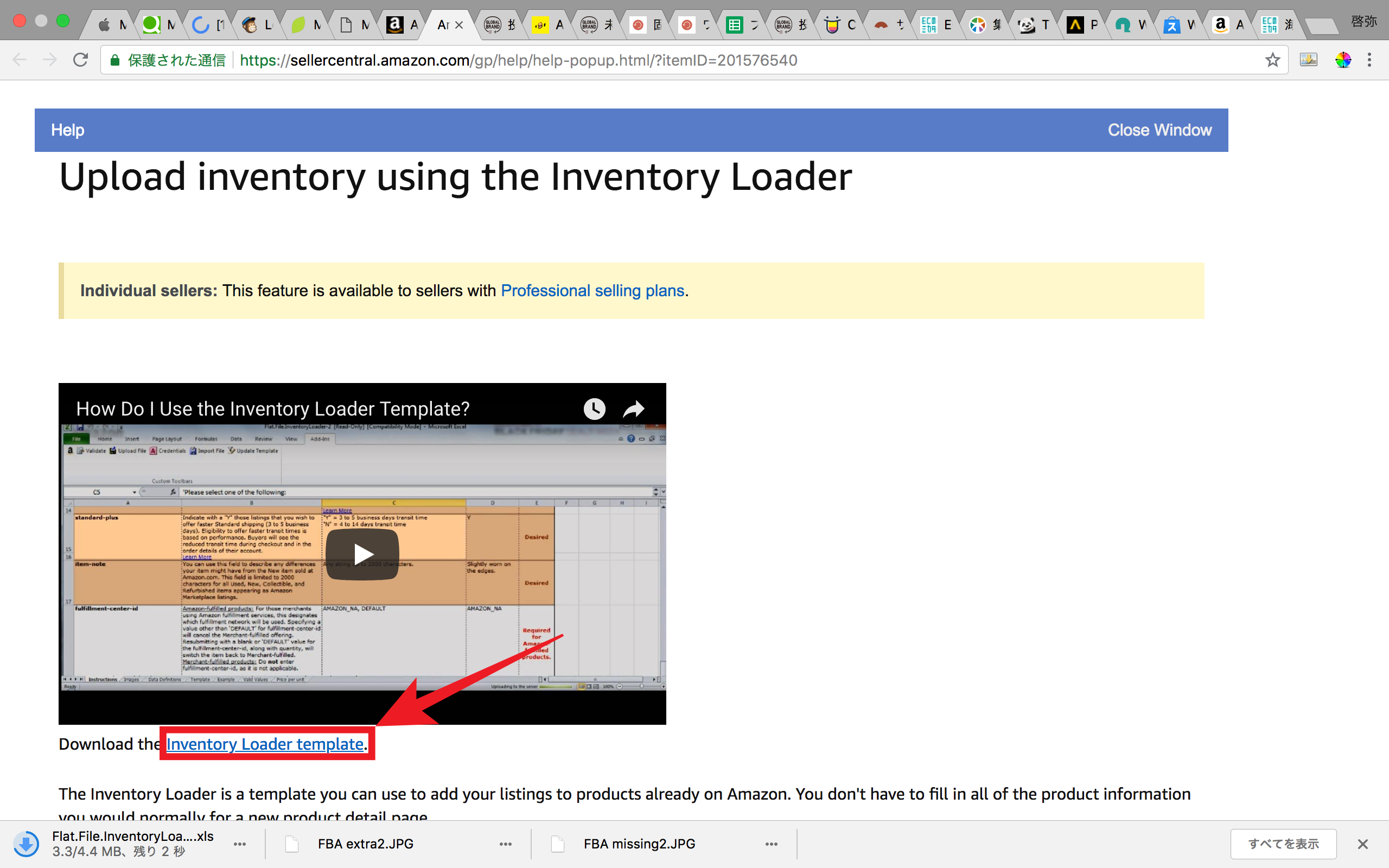The height and width of the screenshot is (868, 1389).
Task: Click the video title 'How Do I Use the Inventory Loader Template?'
Action: [x=272, y=409]
